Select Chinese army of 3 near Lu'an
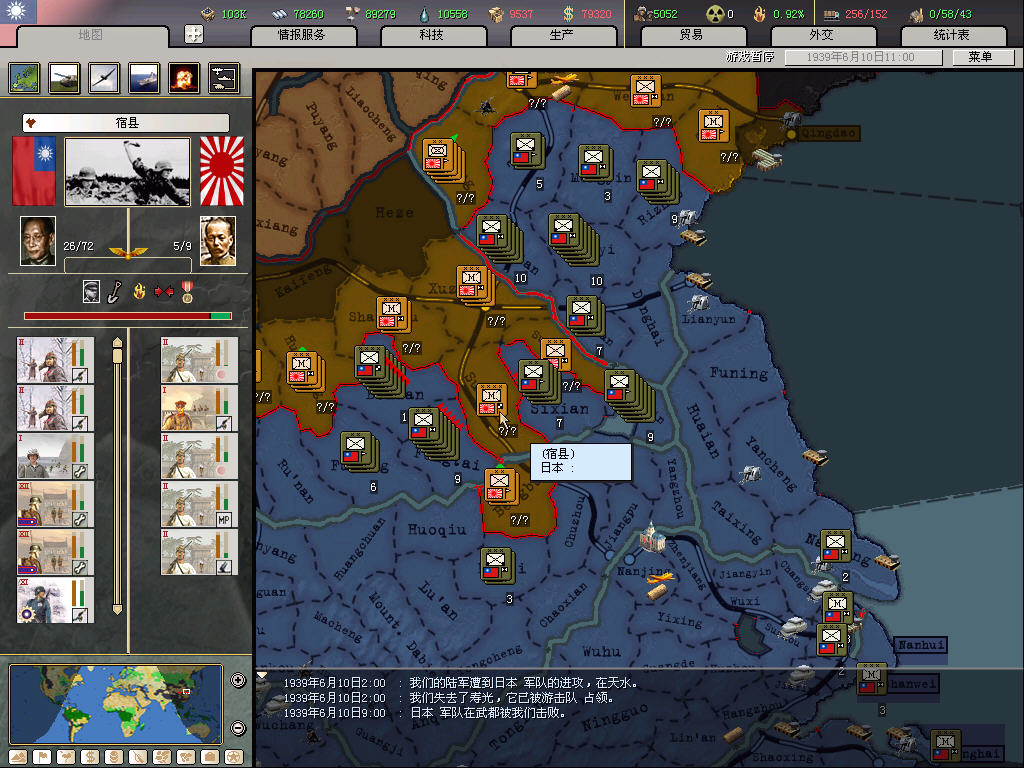This screenshot has height=768, width=1024. (x=498, y=566)
